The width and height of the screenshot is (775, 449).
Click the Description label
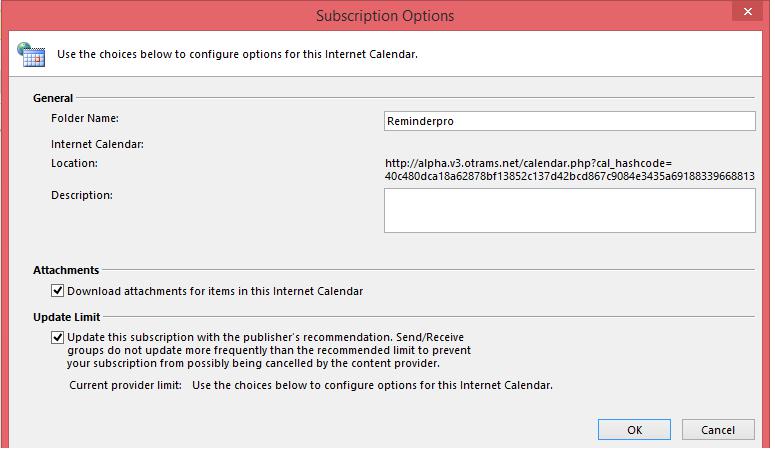(x=82, y=195)
